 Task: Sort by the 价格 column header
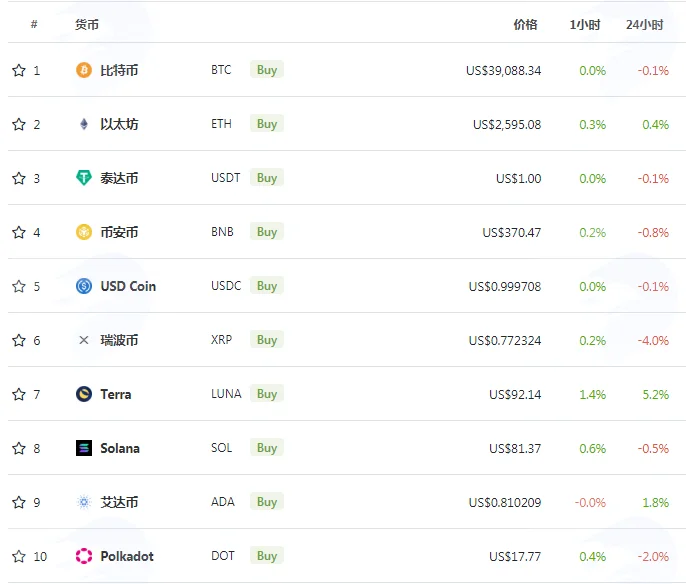(525, 24)
